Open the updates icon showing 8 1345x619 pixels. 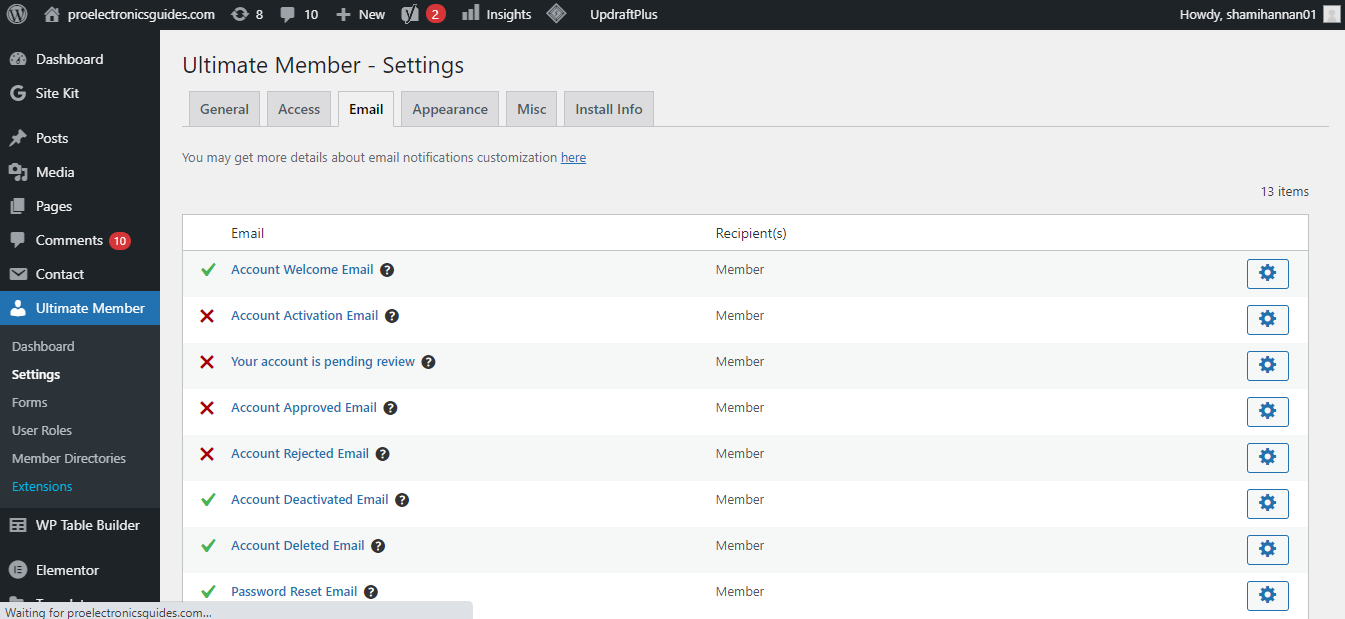pos(247,14)
